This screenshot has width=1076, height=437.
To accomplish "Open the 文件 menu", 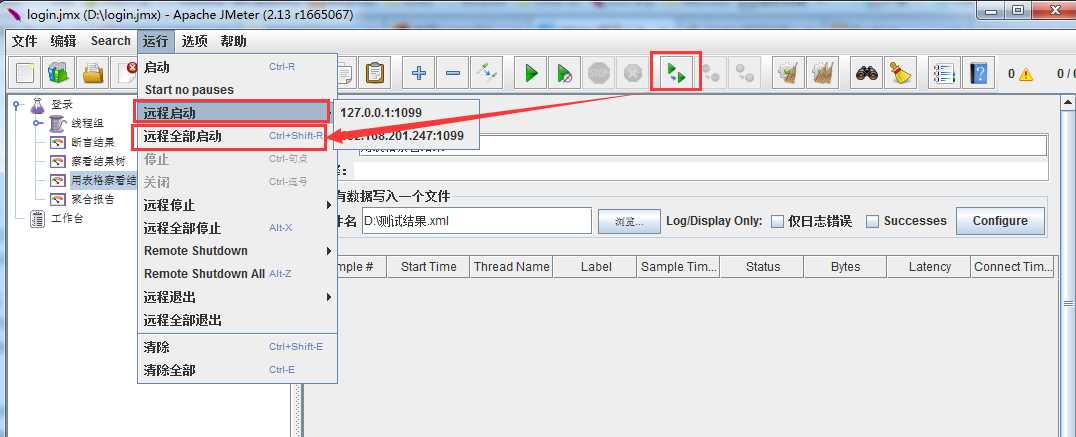I will click(24, 41).
